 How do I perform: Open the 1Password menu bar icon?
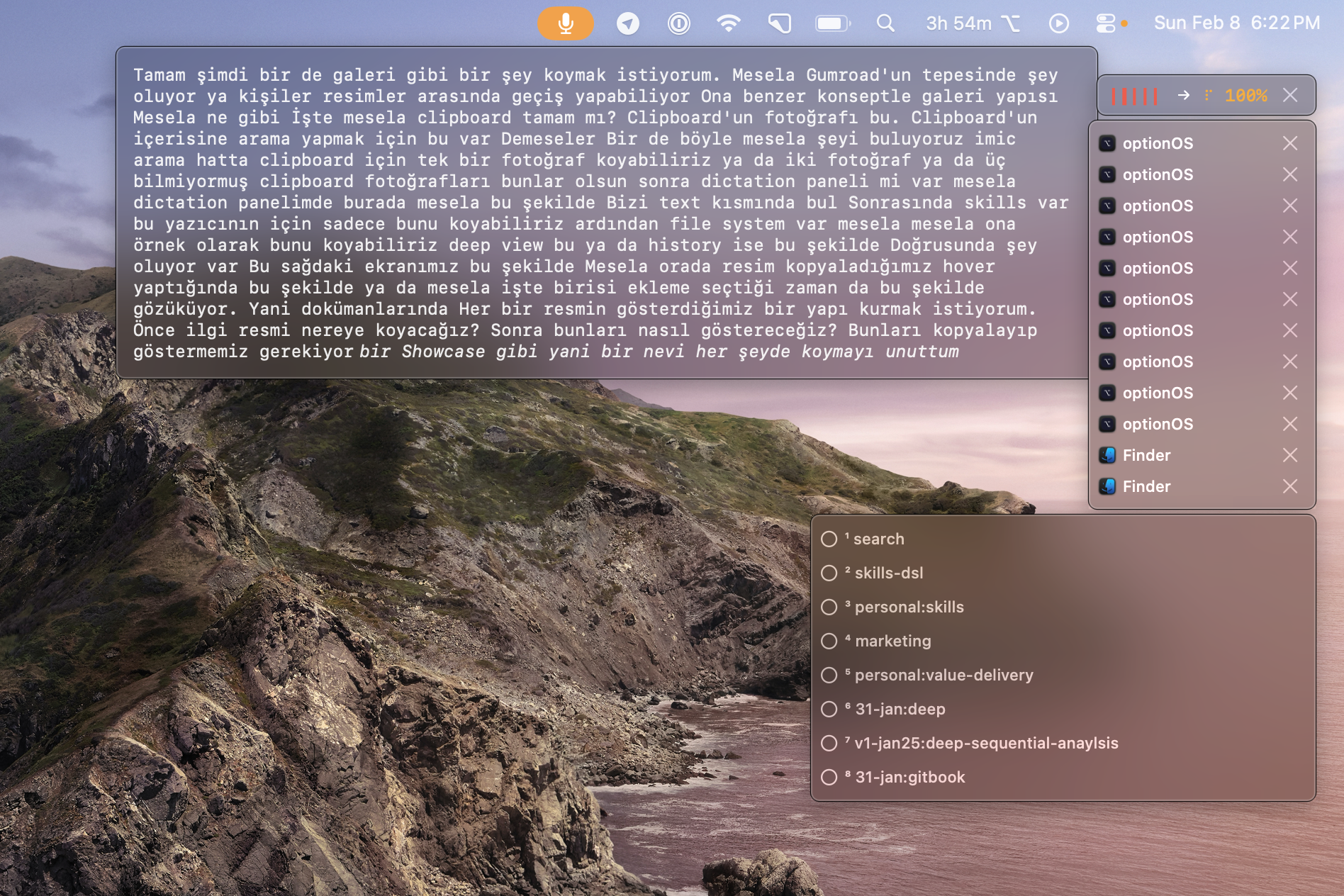[679, 23]
